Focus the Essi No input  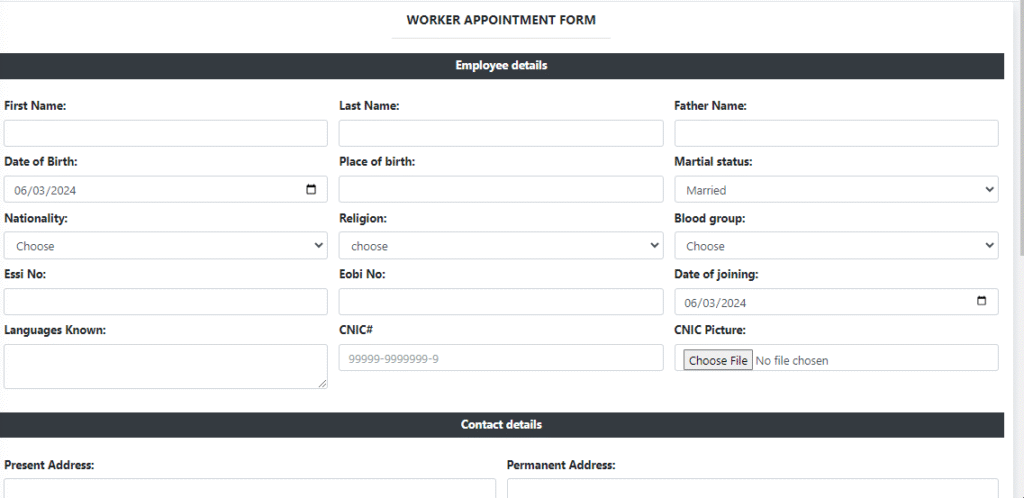(165, 302)
